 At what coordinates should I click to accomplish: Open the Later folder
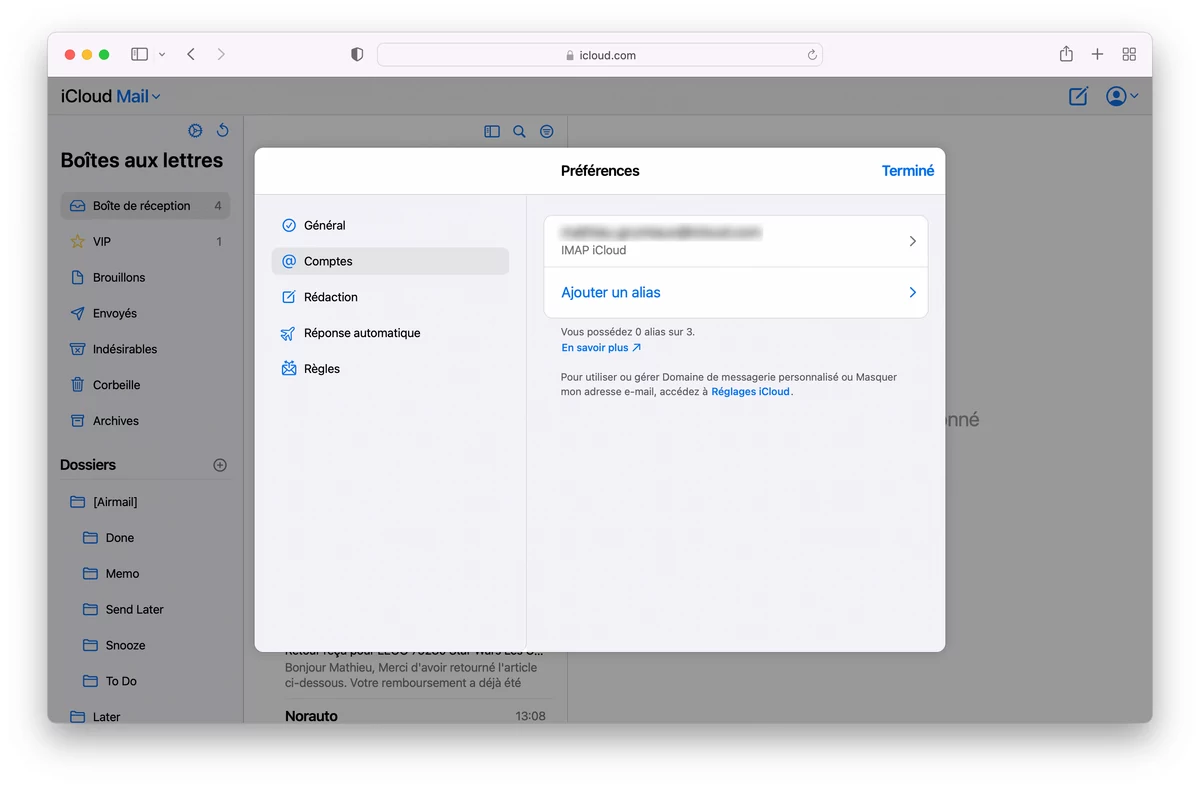[x=145, y=716]
